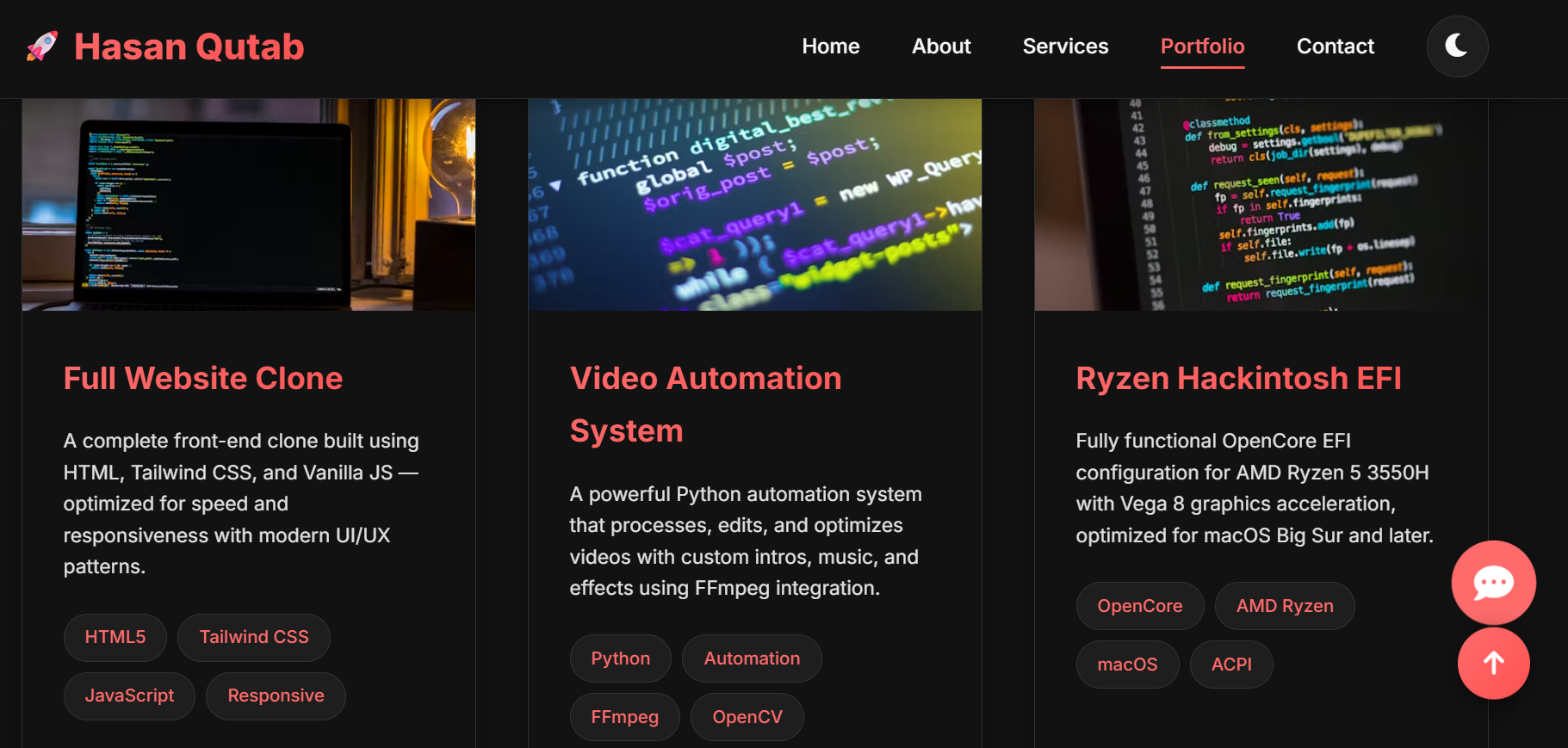This screenshot has height=748, width=1568.
Task: Toggle dark mode with moon icon
Action: 1456,46
